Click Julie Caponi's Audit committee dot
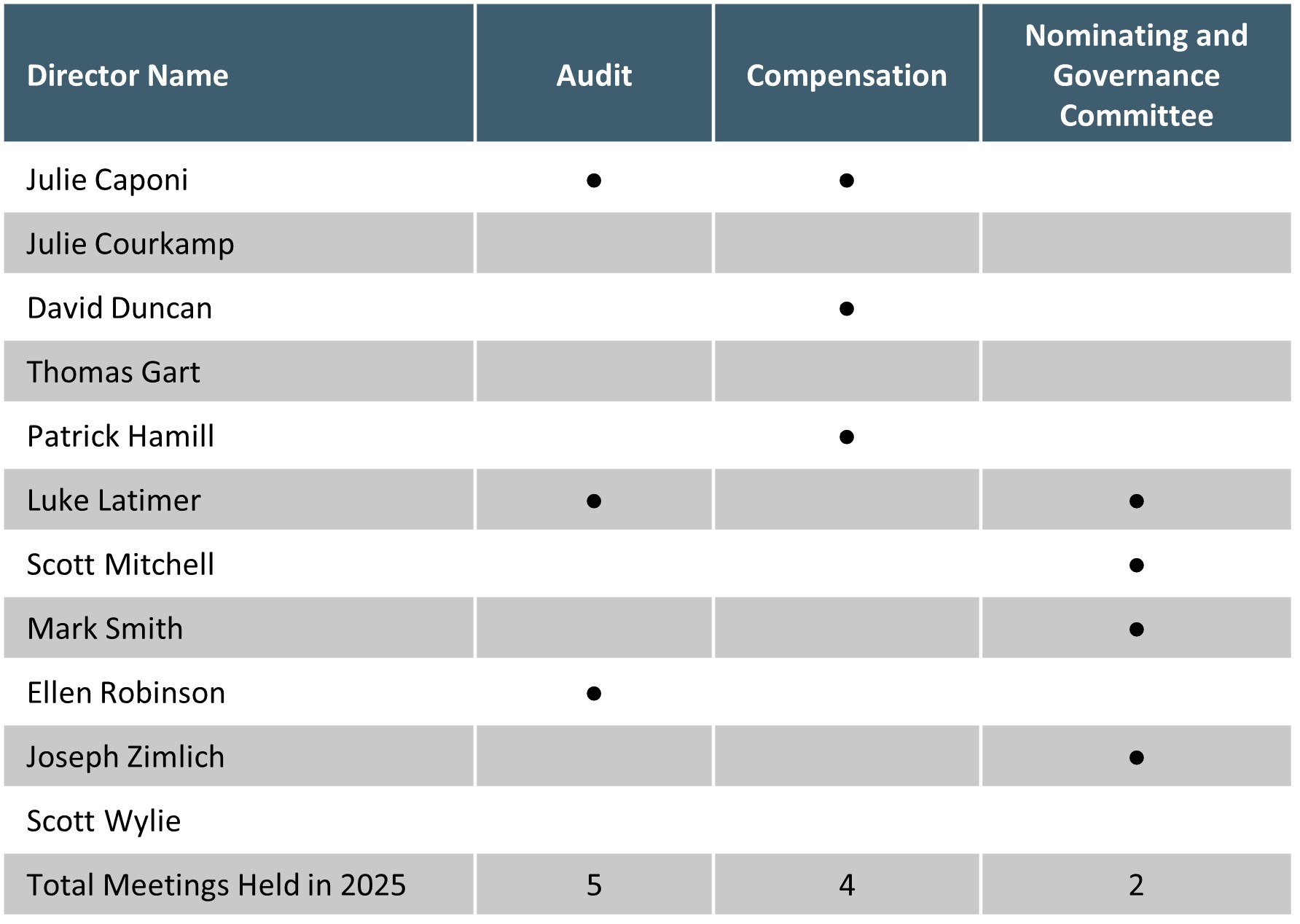Image resolution: width=1300 pixels, height=924 pixels. pos(594,180)
